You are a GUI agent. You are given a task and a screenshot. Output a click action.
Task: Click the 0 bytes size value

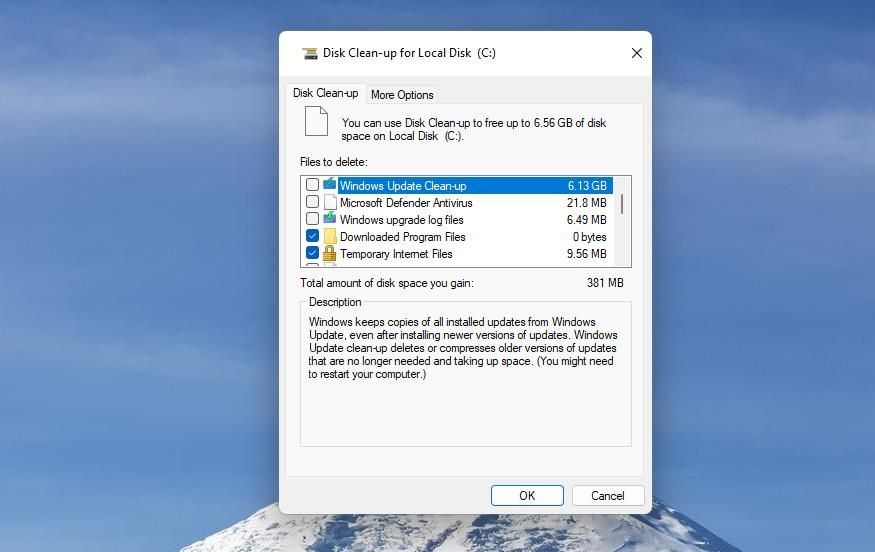pyautogui.click(x=589, y=237)
